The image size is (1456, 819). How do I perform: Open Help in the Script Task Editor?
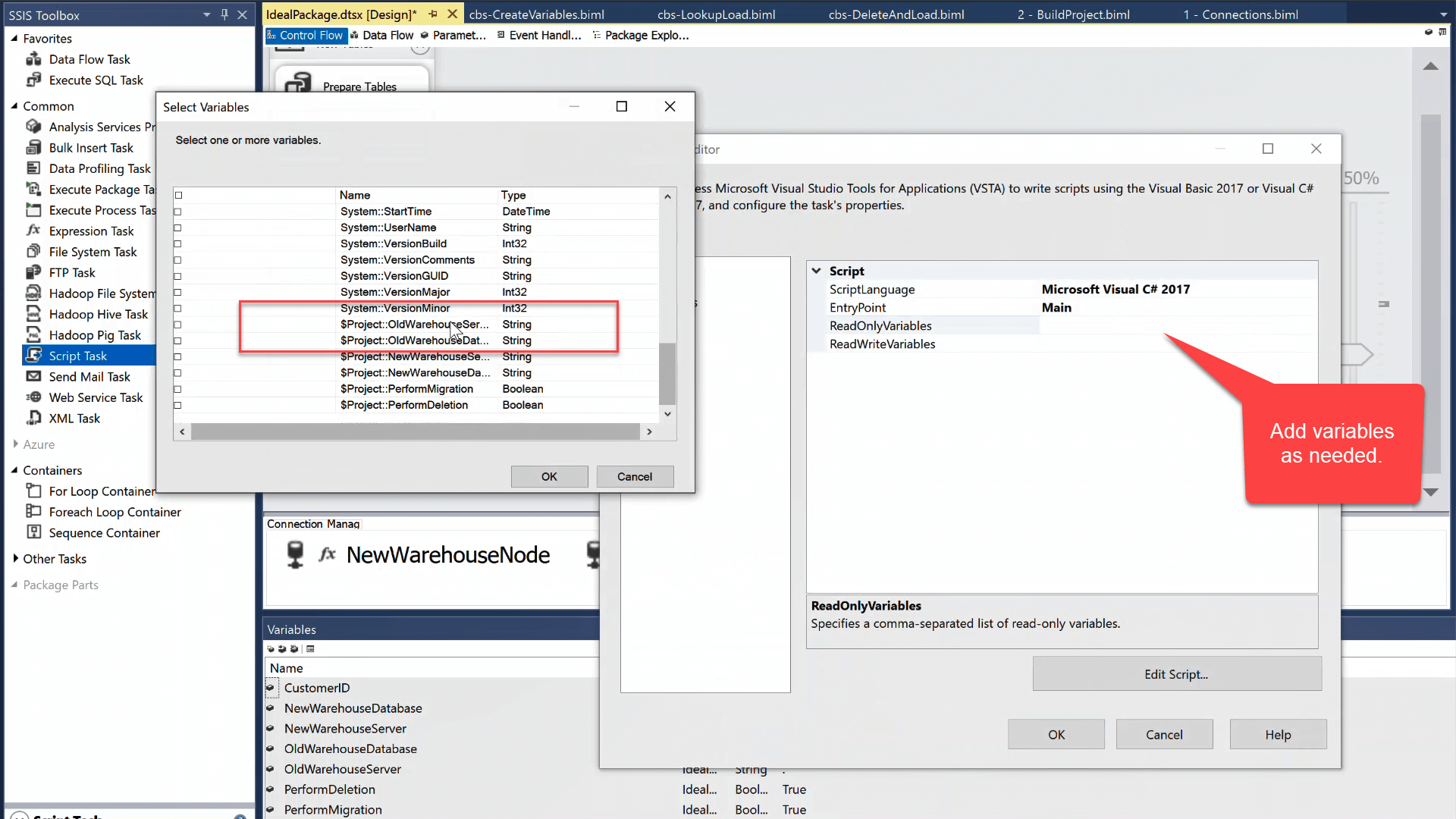(x=1278, y=734)
